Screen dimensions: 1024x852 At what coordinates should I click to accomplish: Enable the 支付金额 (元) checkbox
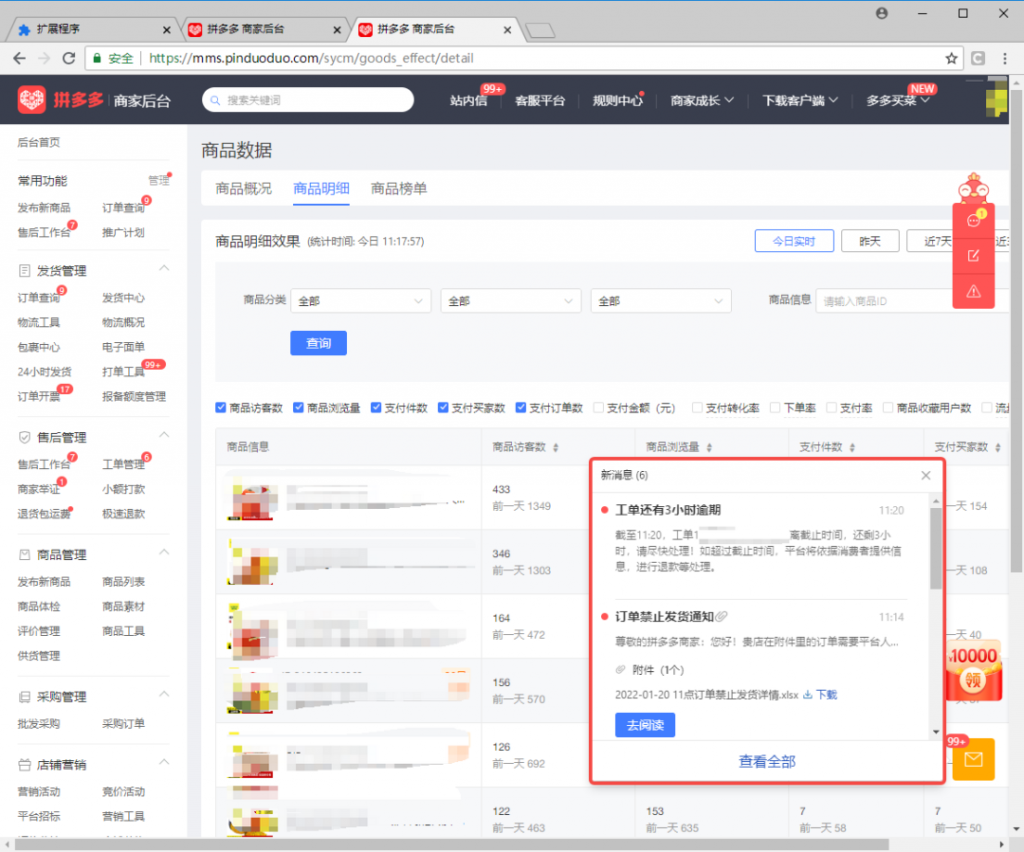(598, 408)
